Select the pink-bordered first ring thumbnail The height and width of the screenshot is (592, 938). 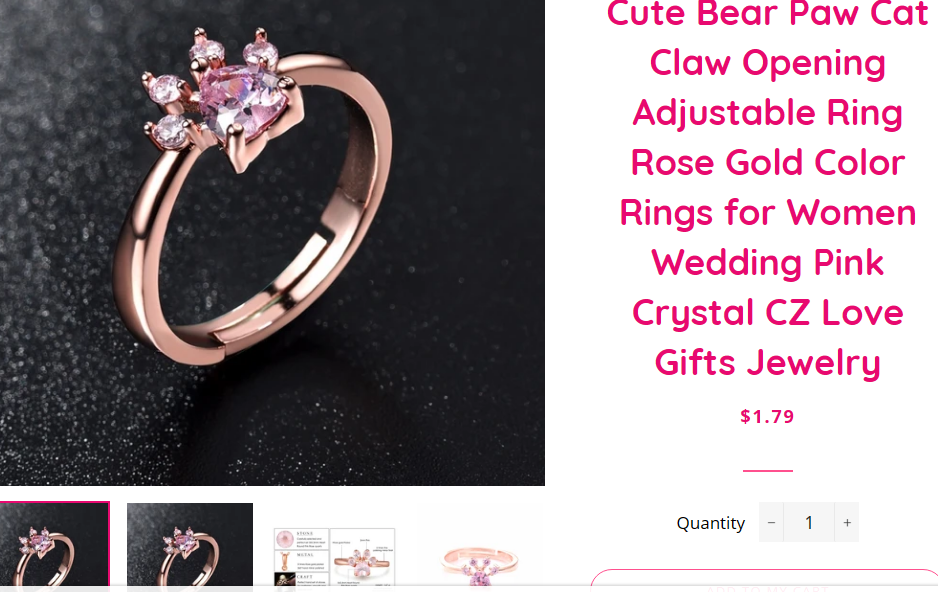54,545
